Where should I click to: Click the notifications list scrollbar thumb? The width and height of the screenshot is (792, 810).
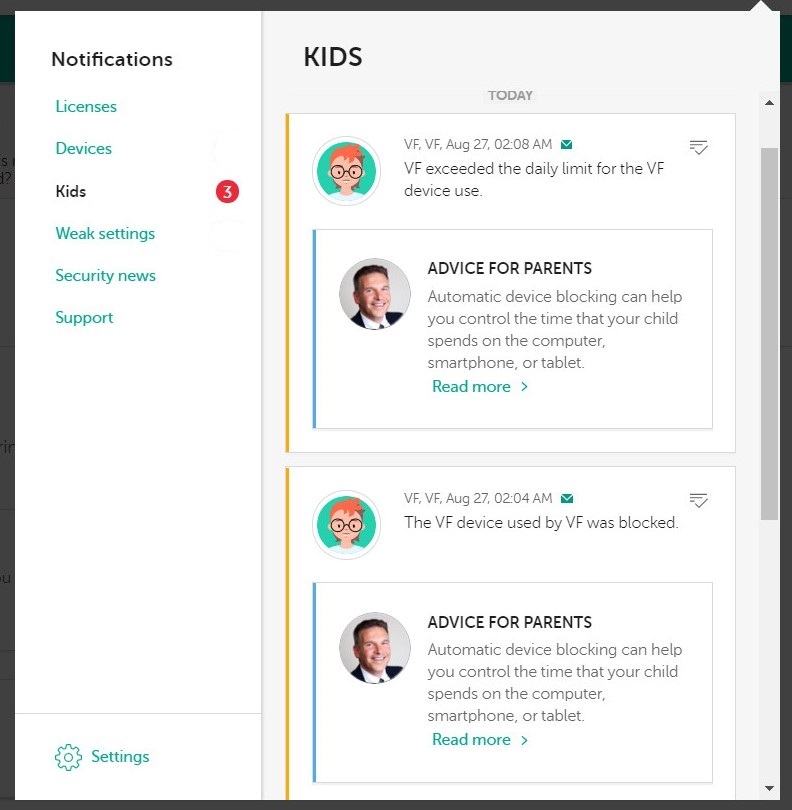769,334
